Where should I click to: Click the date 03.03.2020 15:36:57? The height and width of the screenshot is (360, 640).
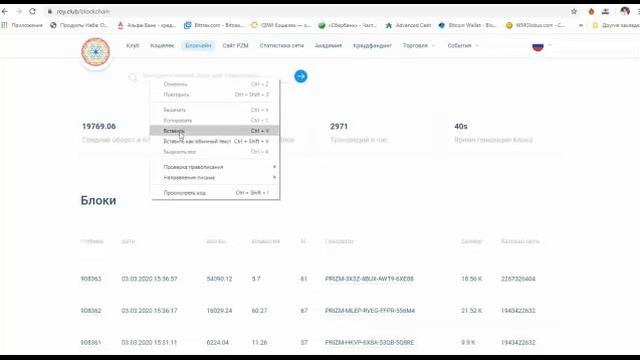coord(149,279)
